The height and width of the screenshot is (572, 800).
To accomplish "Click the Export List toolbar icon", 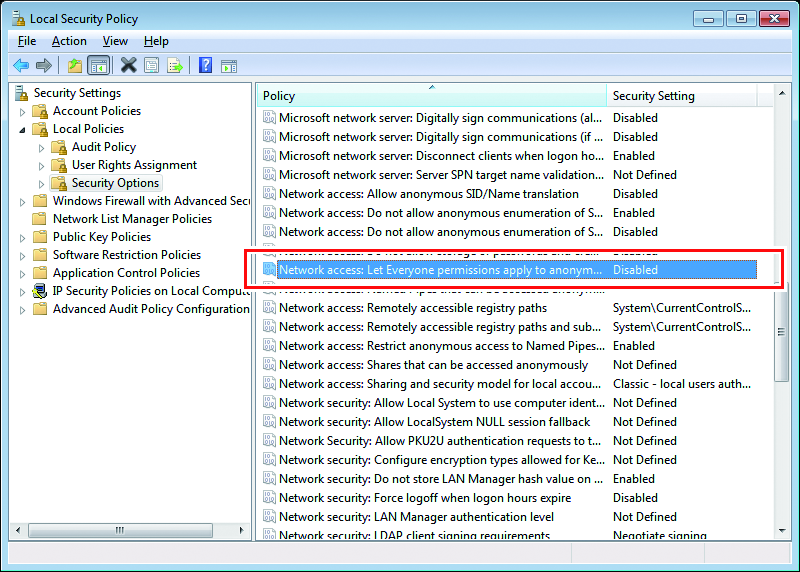I will 175,66.
